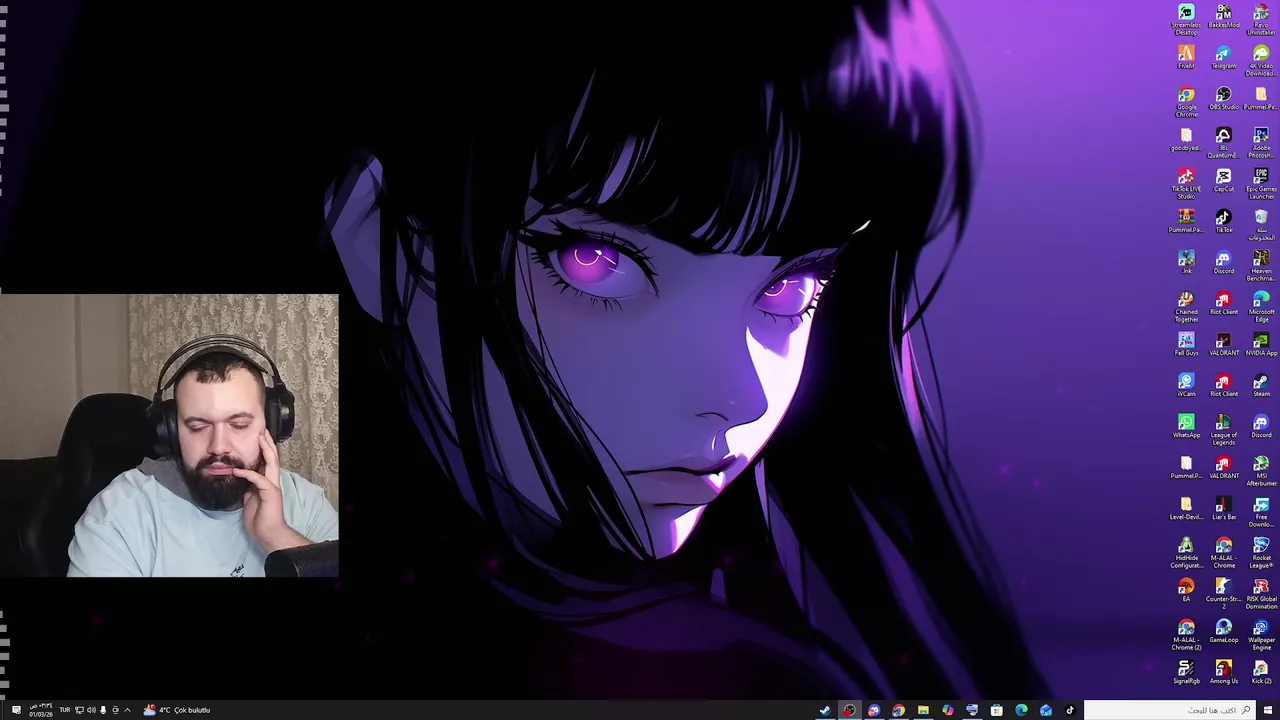Viewport: 1280px width, 720px height.
Task: Select the Heaven Benchmark desktop icon
Action: coord(1261,266)
